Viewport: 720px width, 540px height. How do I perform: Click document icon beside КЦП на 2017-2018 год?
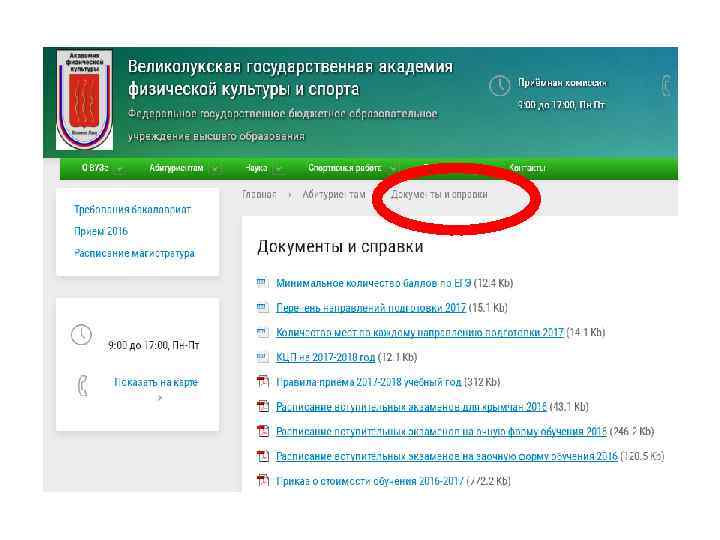(x=262, y=357)
